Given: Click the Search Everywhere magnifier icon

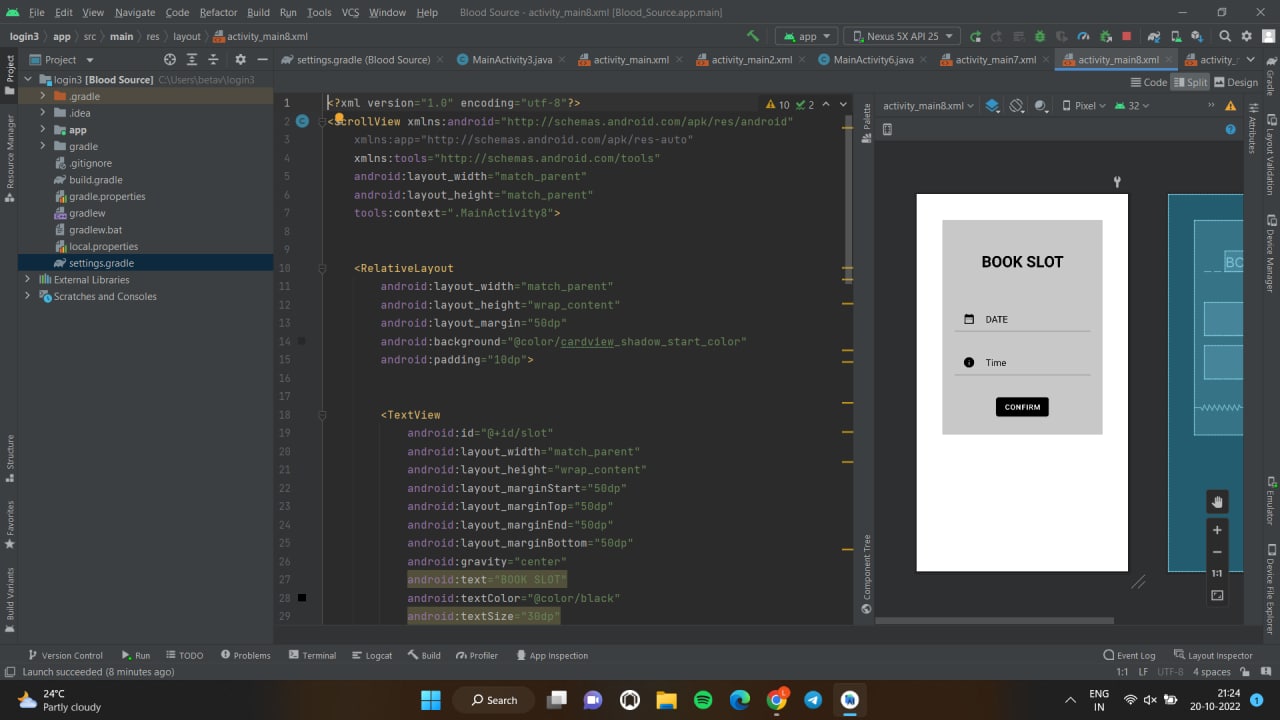Looking at the screenshot, I should pyautogui.click(x=1225, y=36).
